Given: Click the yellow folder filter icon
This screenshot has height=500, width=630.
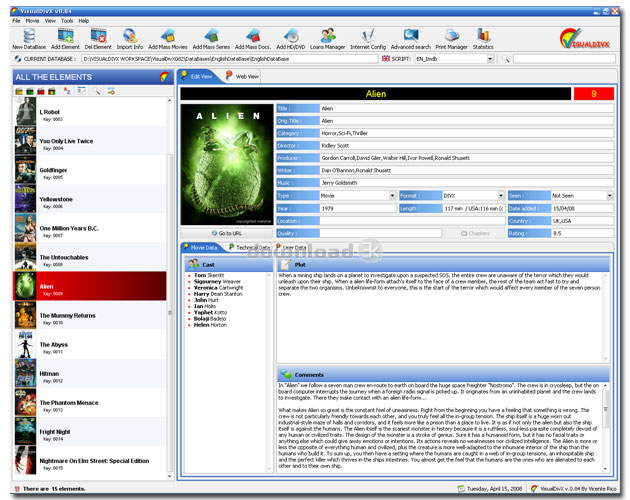Looking at the screenshot, I should [x=19, y=92].
